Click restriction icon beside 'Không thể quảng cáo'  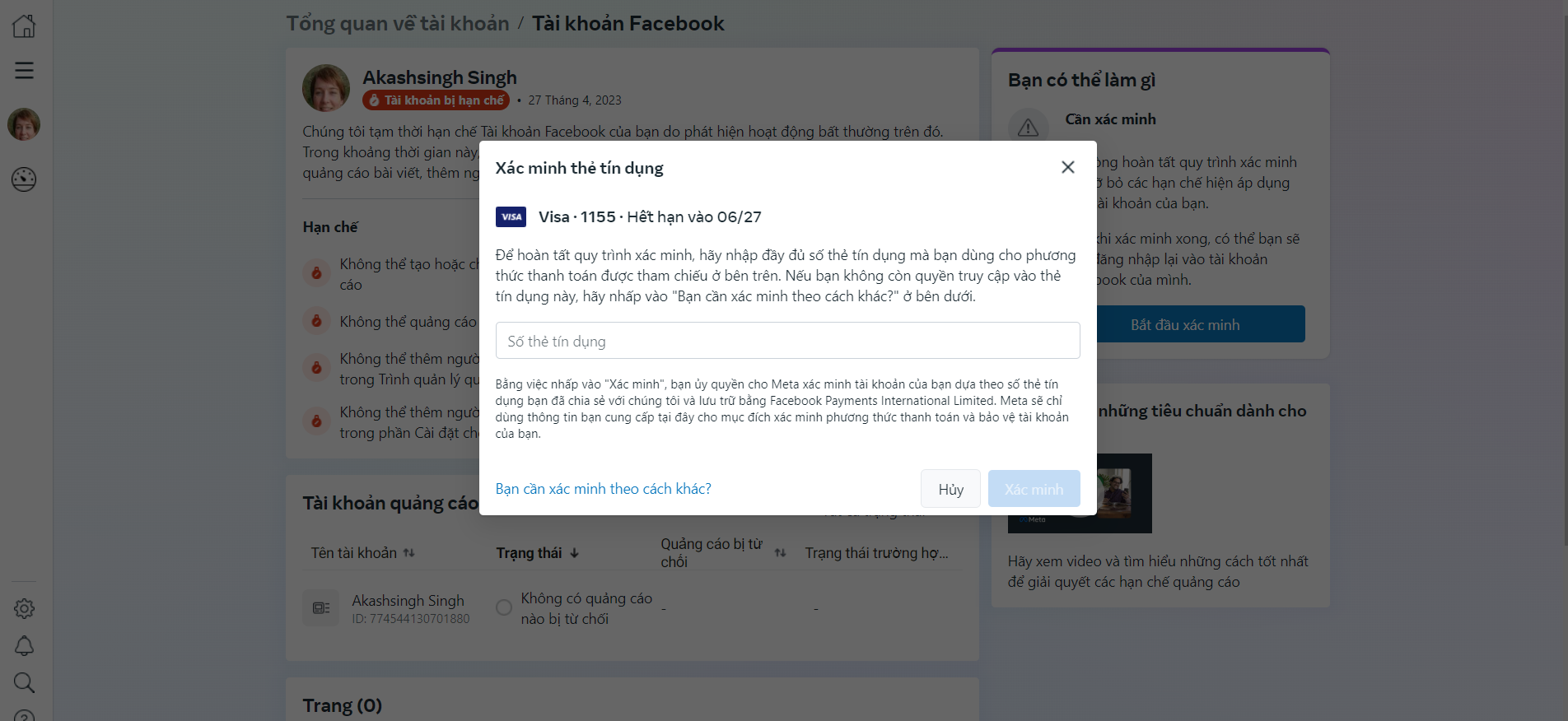316,321
